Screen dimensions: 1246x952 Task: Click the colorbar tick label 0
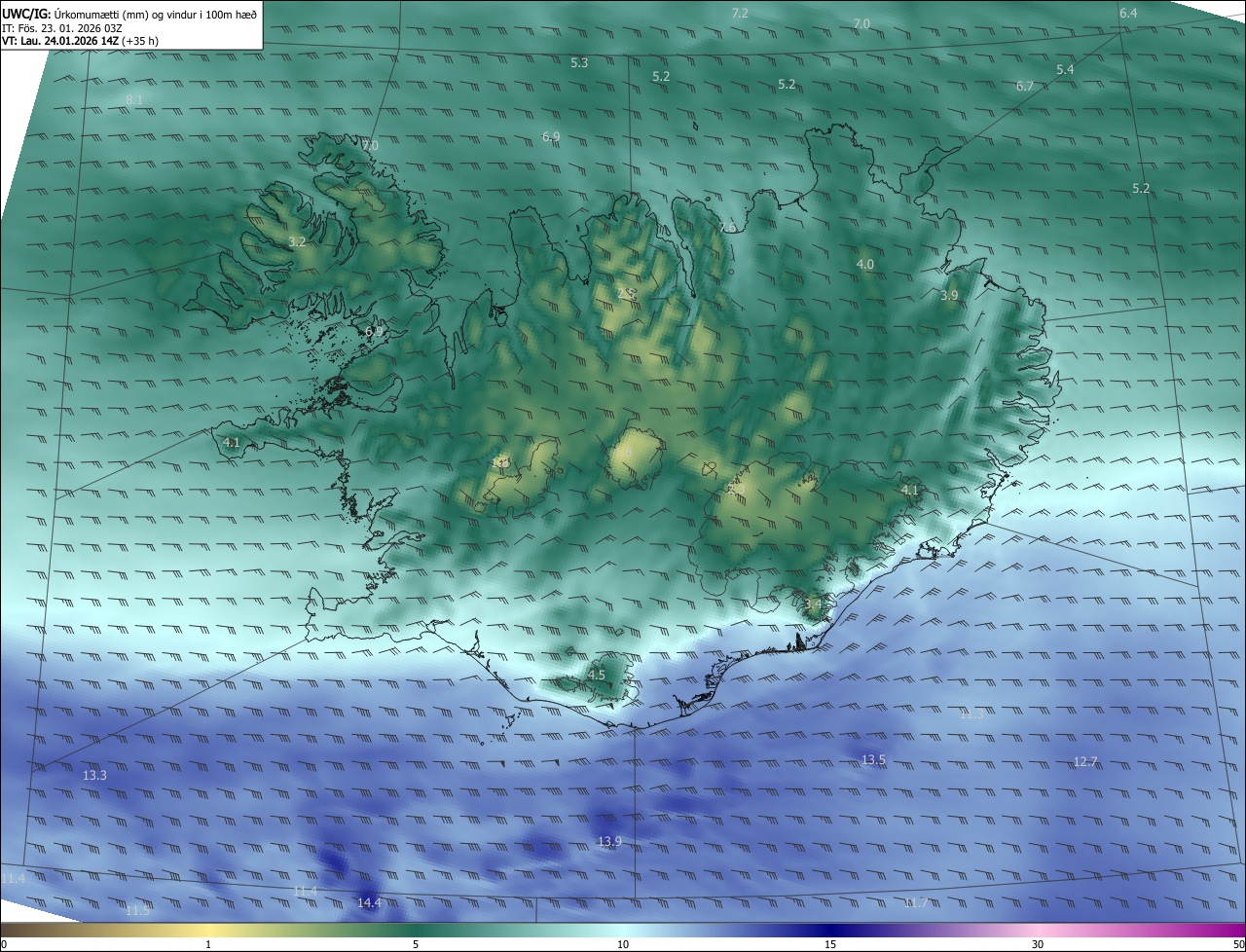click(4, 944)
